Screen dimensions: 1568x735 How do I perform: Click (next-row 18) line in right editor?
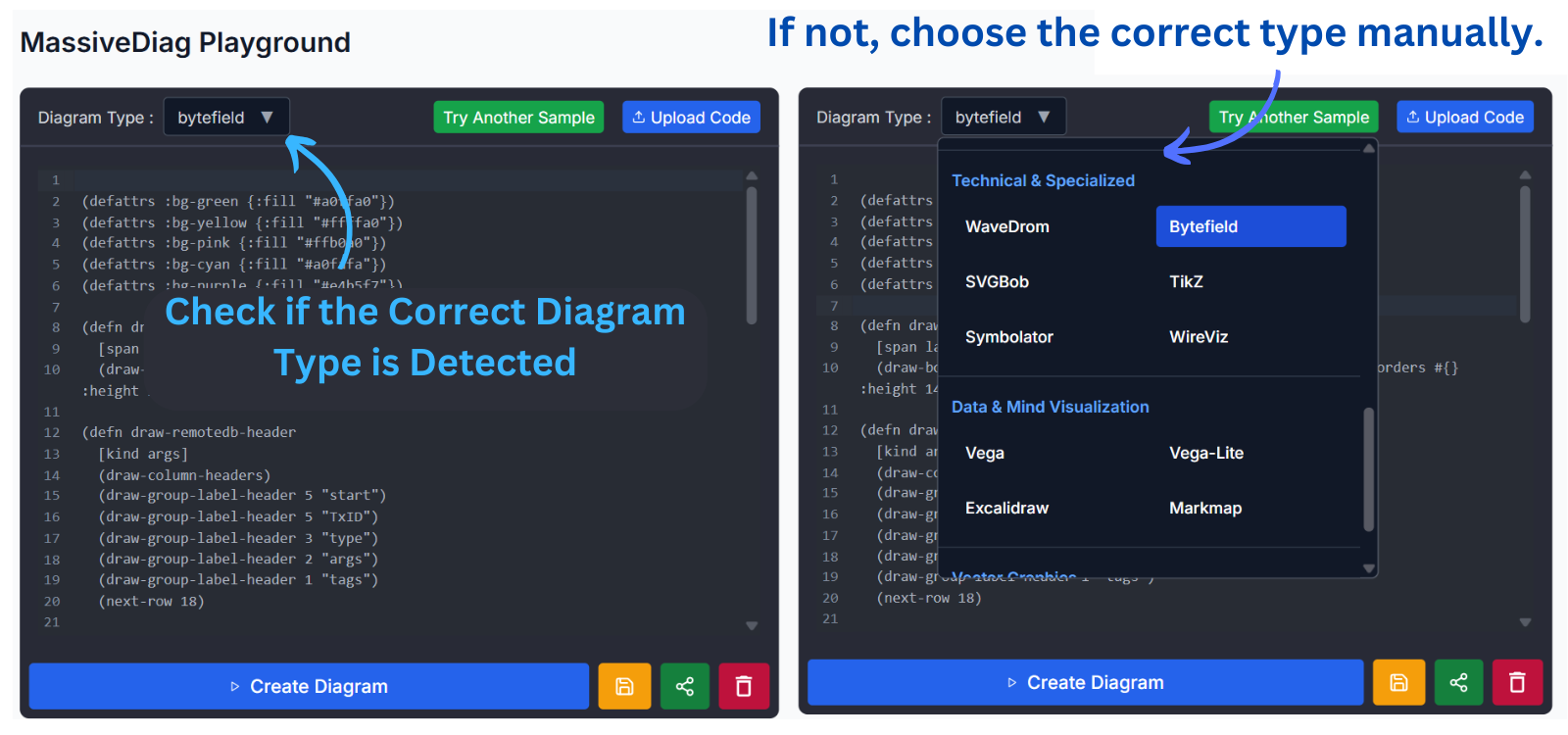pyautogui.click(x=929, y=598)
